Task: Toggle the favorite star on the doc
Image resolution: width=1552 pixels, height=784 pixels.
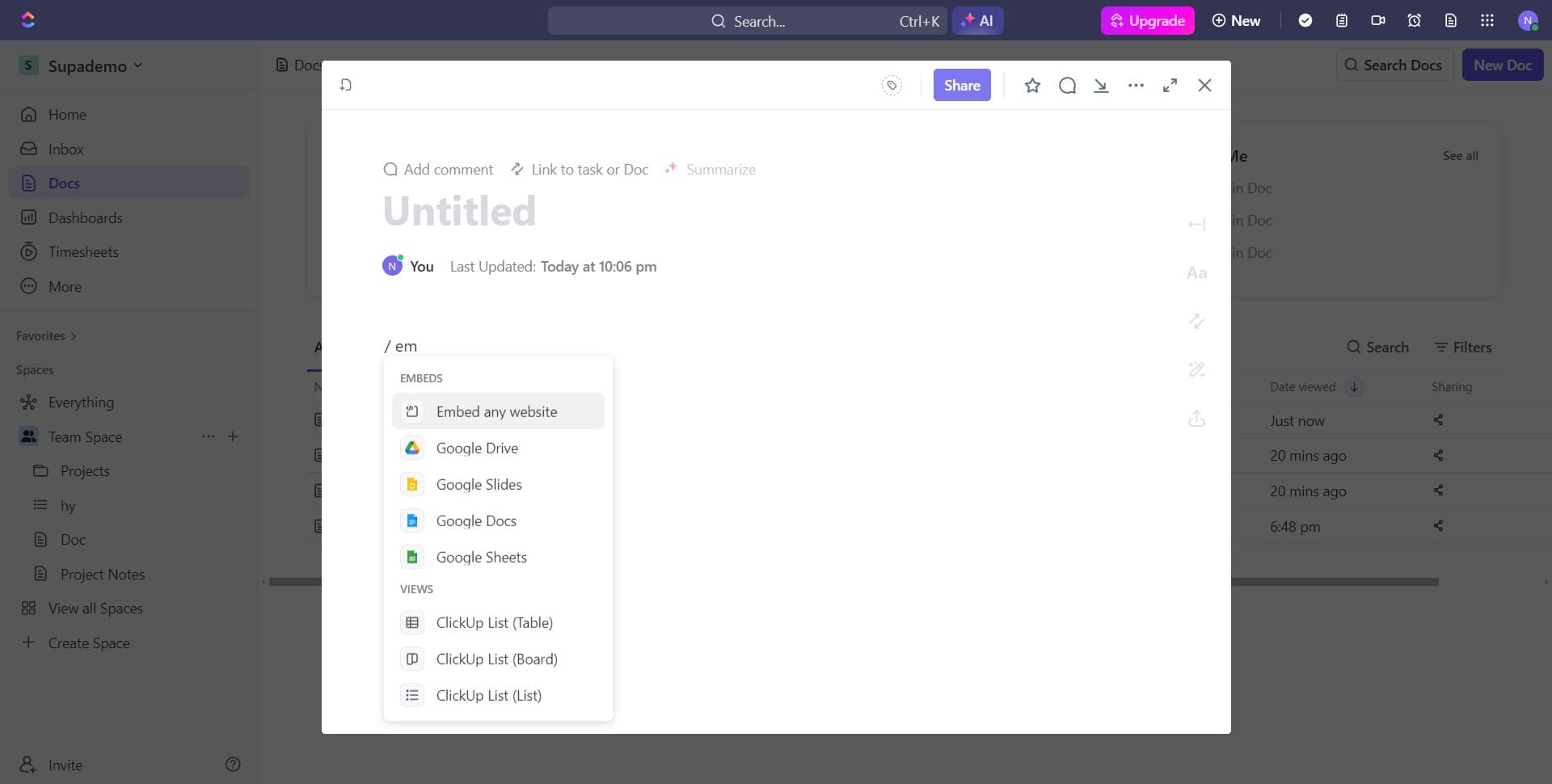Action: 1032,85
